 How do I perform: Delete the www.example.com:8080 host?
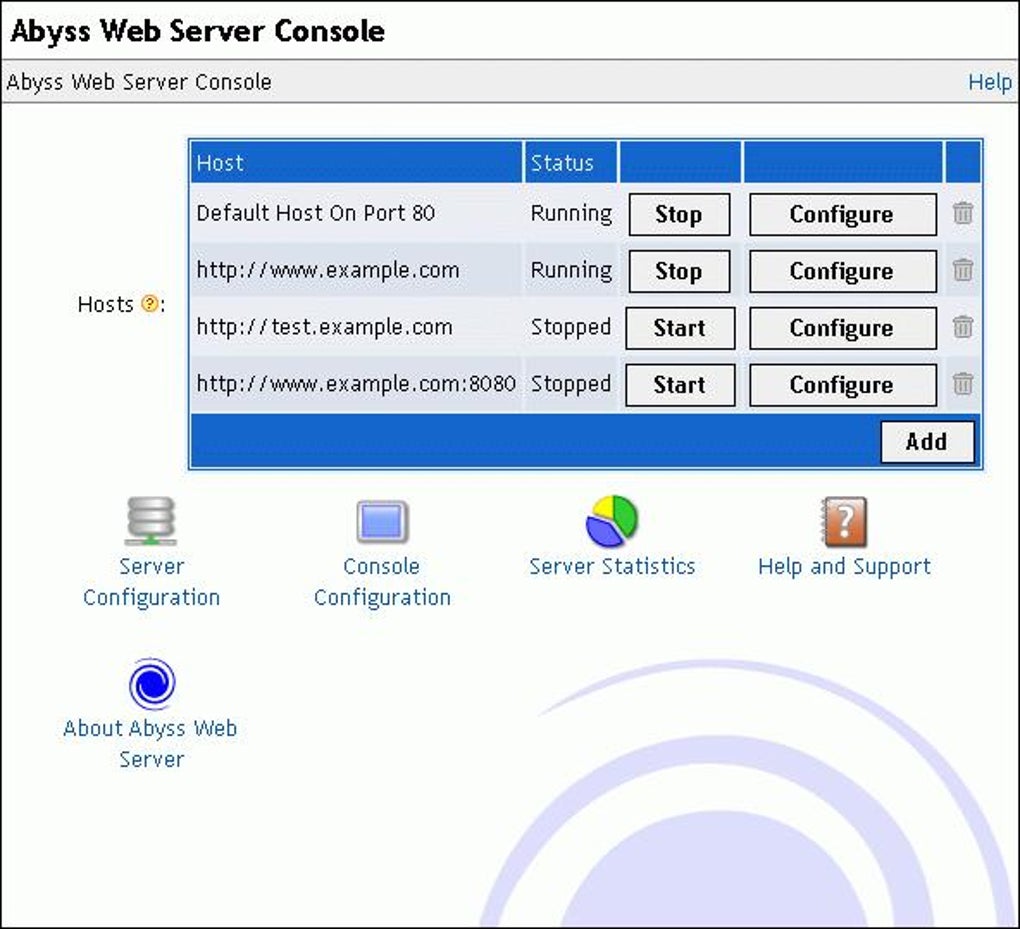click(x=963, y=383)
